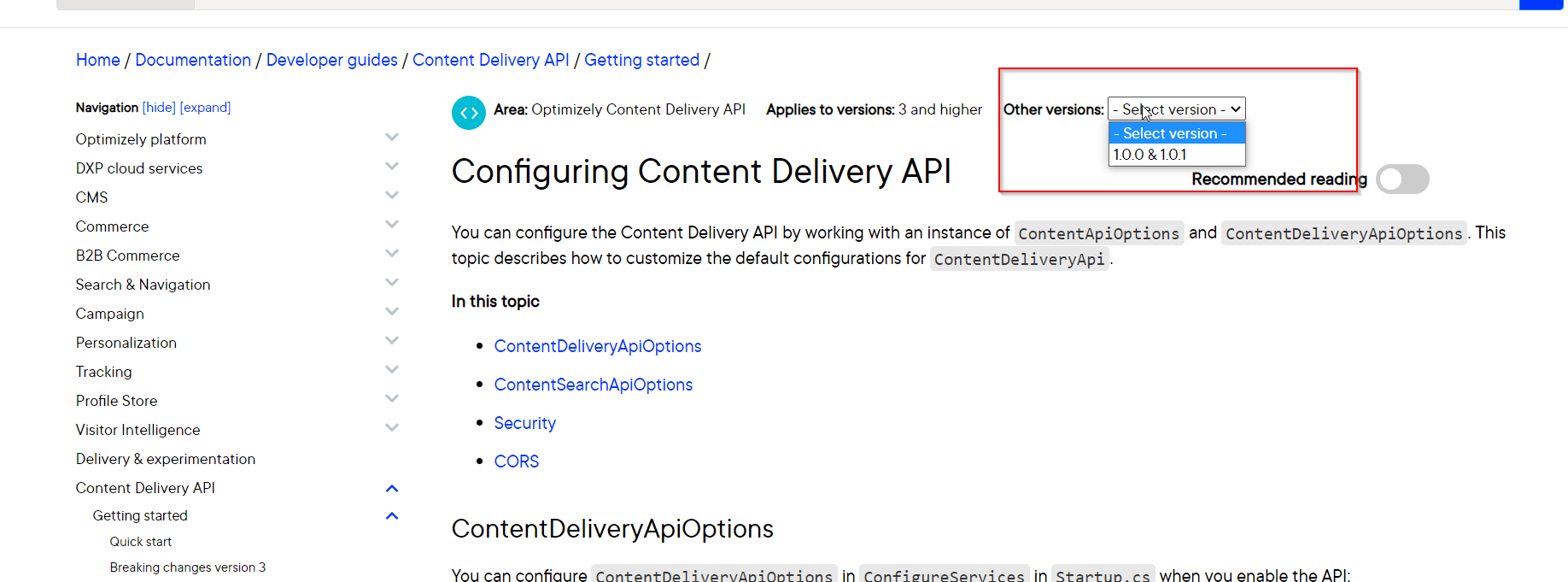Toggle the Recommended reading switch

pyautogui.click(x=1401, y=179)
